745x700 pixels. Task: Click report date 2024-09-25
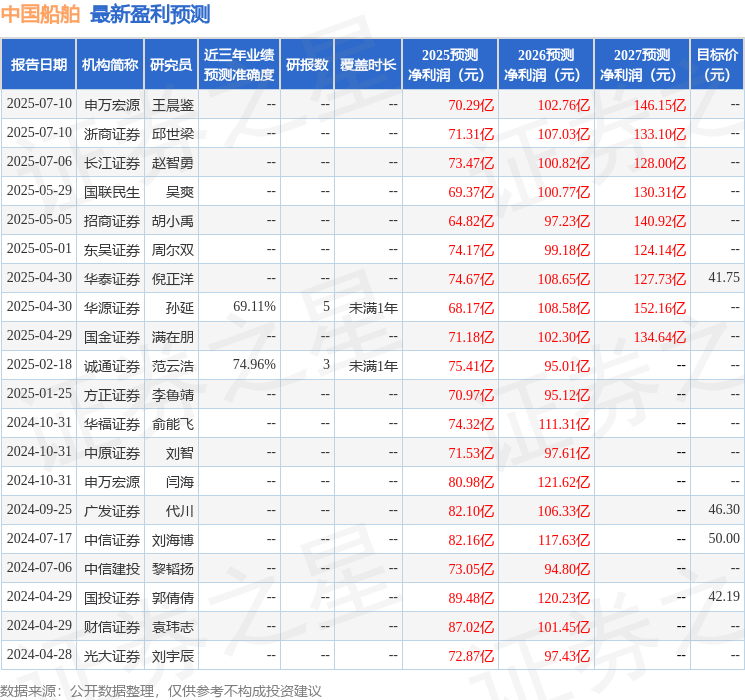click(39, 509)
